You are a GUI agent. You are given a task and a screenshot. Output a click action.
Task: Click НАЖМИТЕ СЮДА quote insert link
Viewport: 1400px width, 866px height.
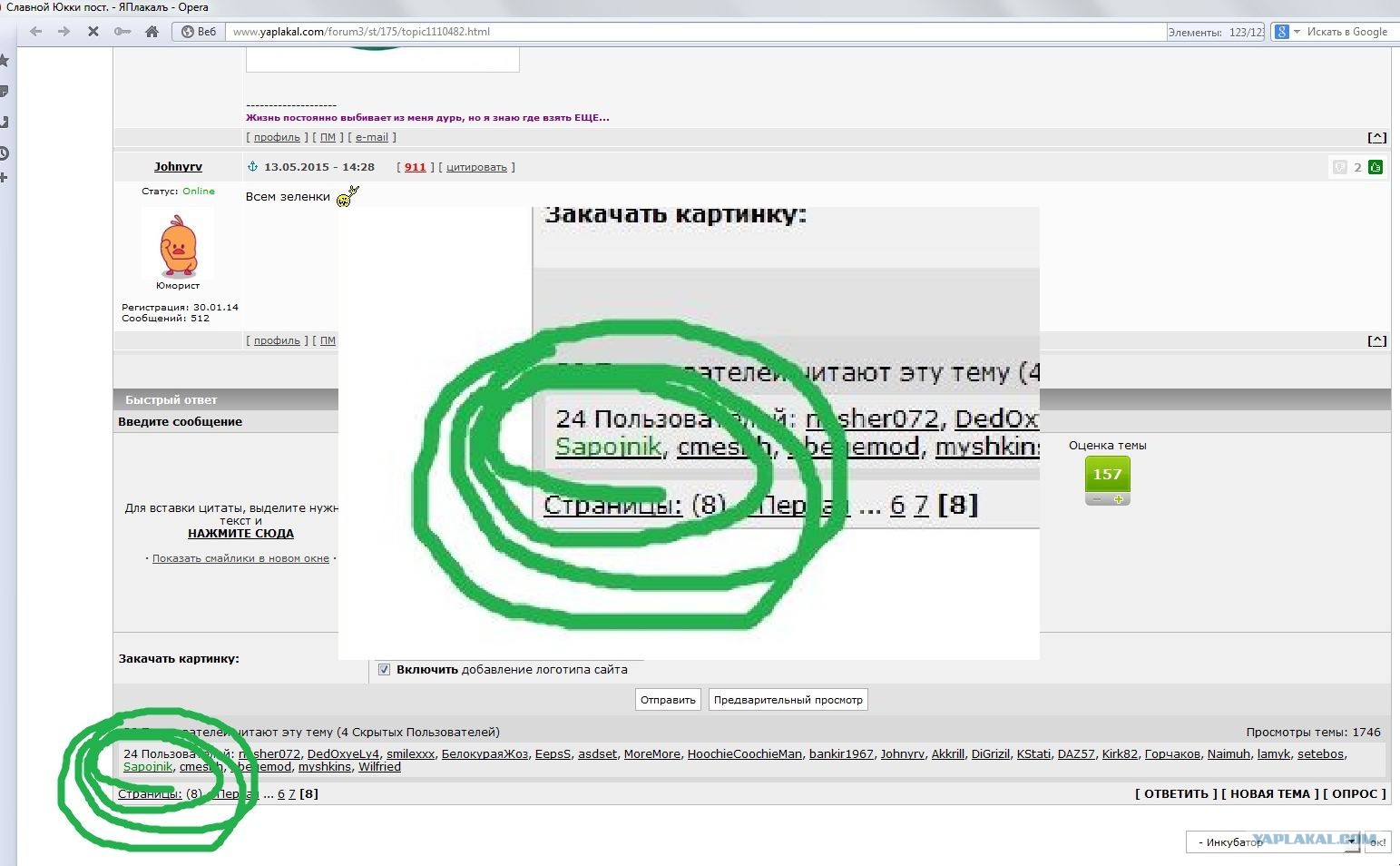point(240,534)
